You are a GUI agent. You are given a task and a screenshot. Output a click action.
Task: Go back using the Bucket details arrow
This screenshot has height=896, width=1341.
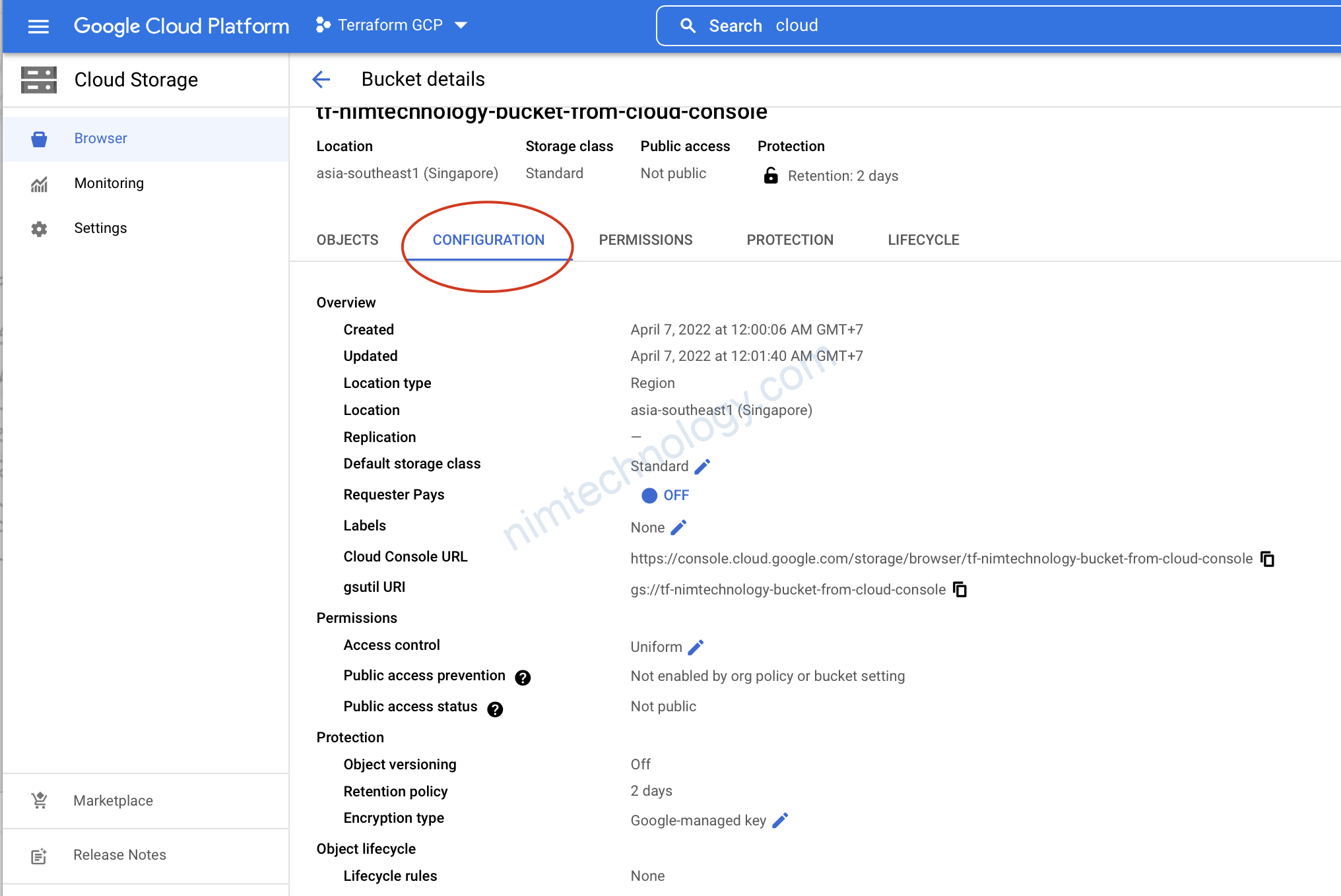[321, 79]
